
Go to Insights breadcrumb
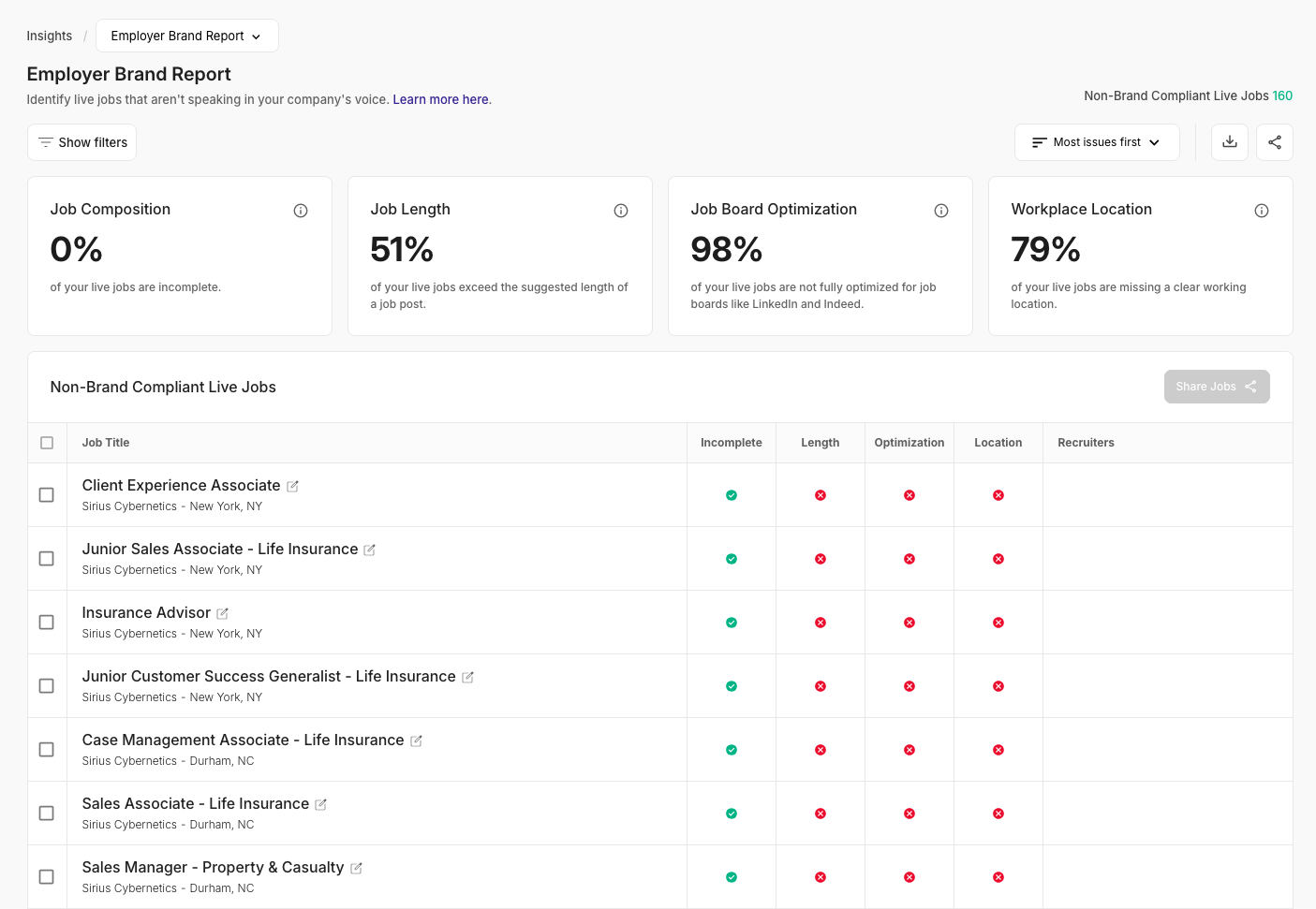point(49,36)
